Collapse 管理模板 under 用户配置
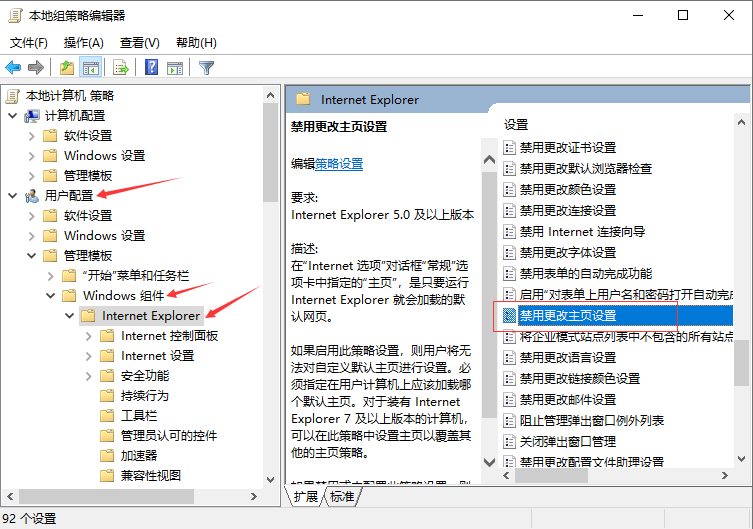This screenshot has height=529, width=753. point(32,256)
